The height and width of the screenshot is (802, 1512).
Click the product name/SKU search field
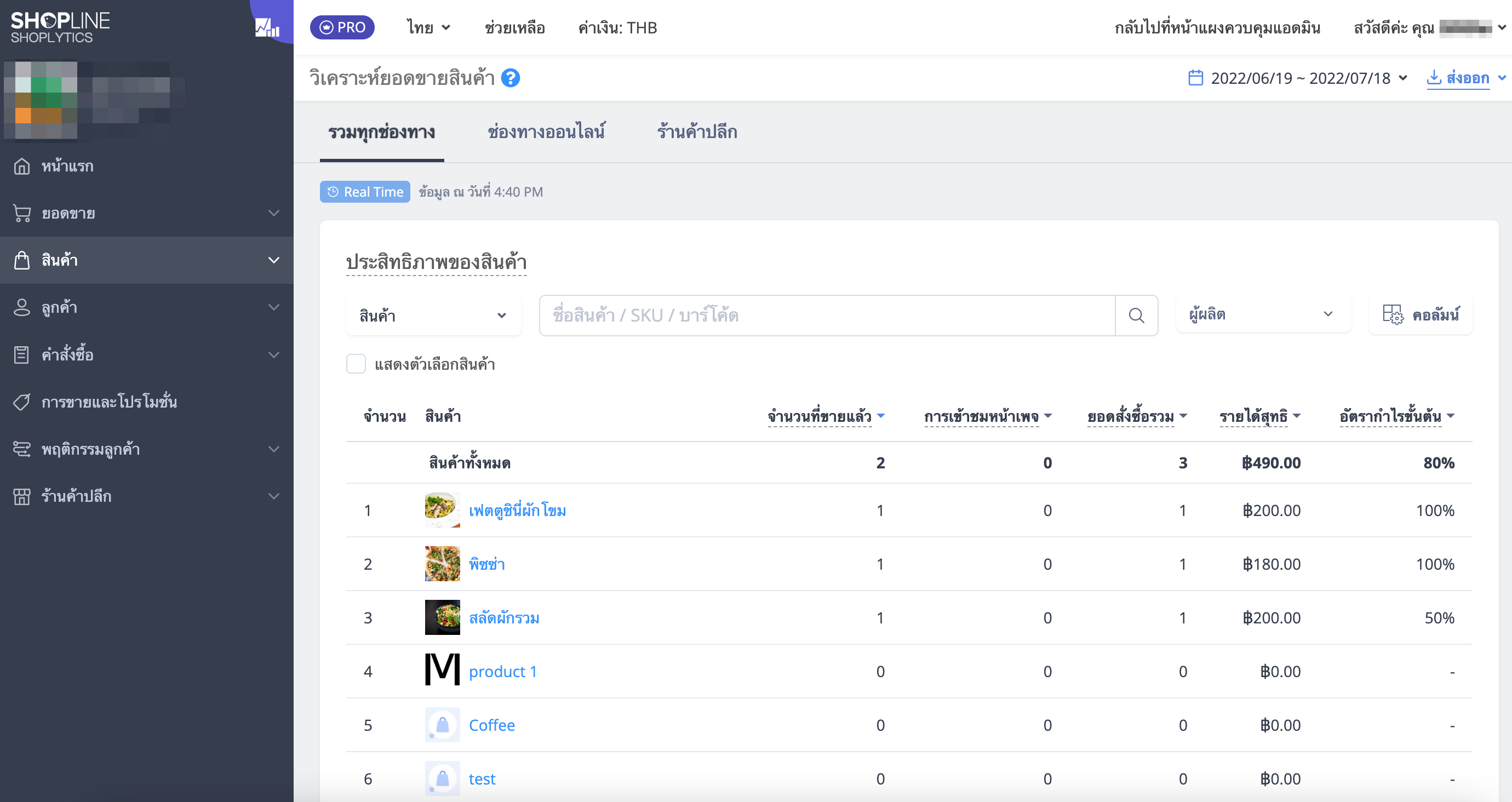pos(827,316)
